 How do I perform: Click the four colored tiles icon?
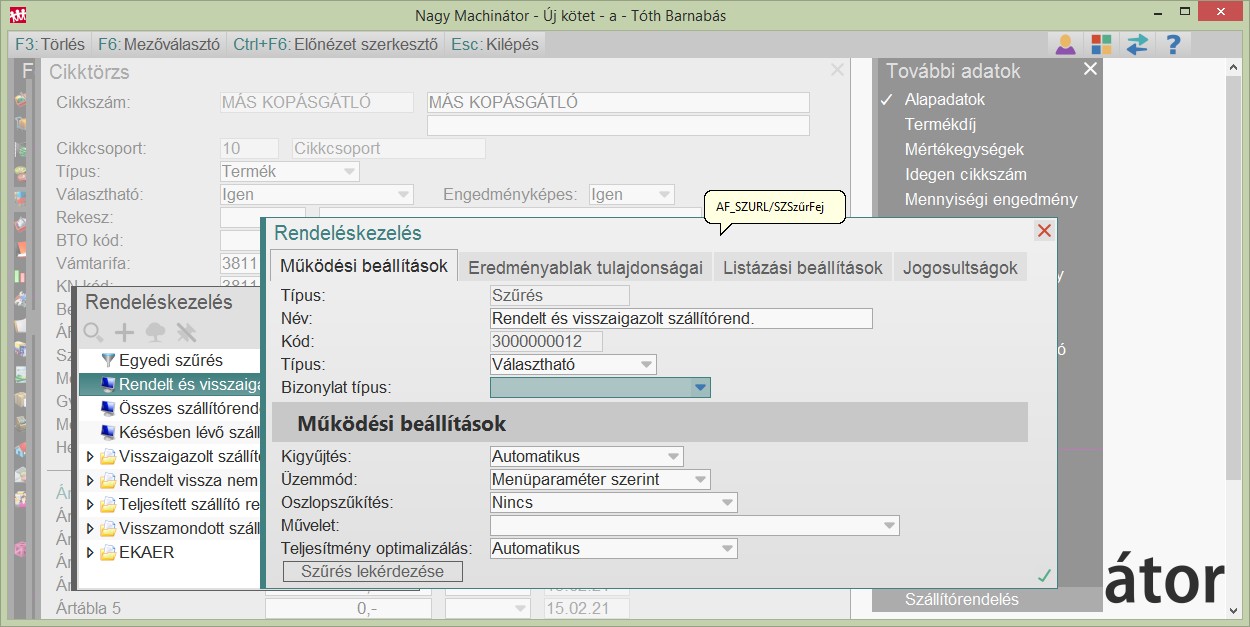[x=1101, y=44]
